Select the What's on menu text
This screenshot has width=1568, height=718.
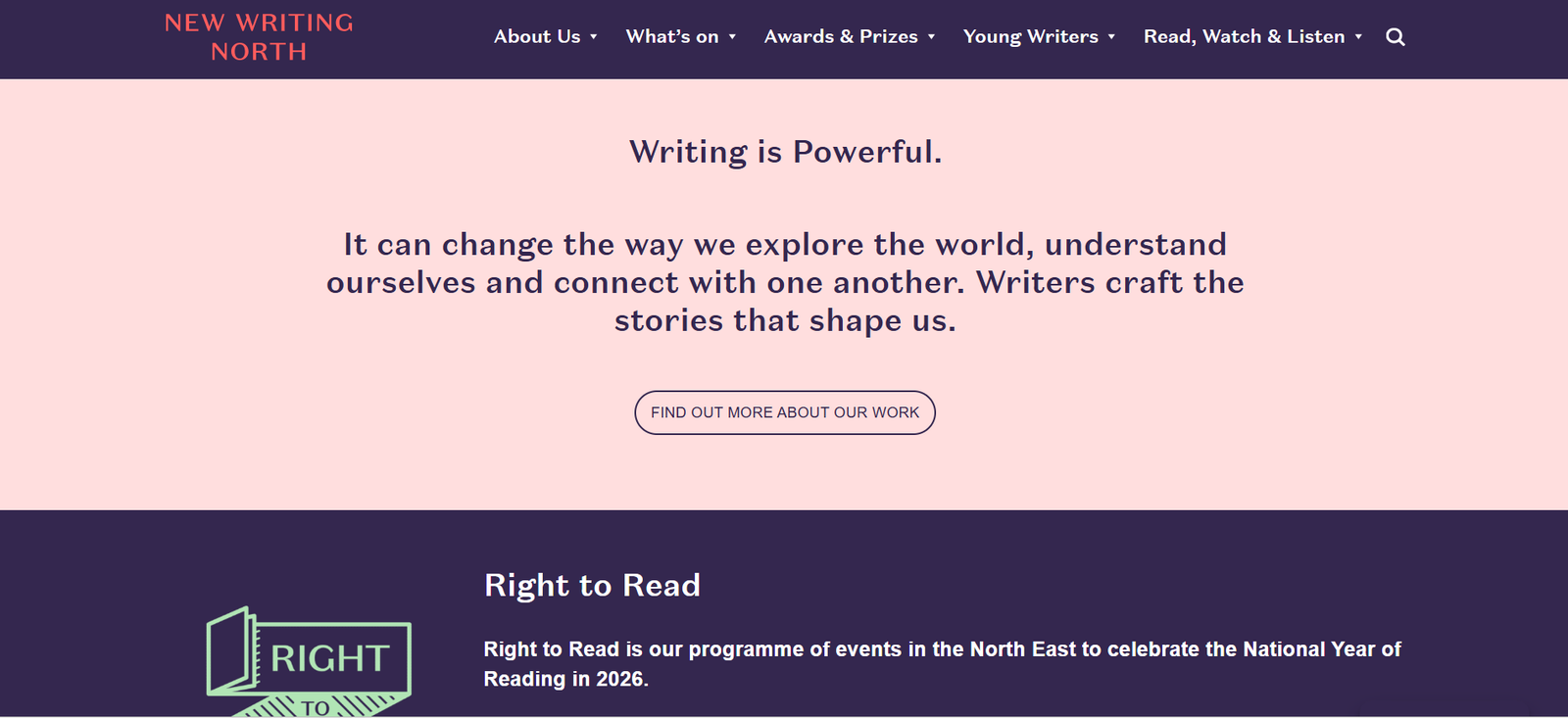(672, 37)
